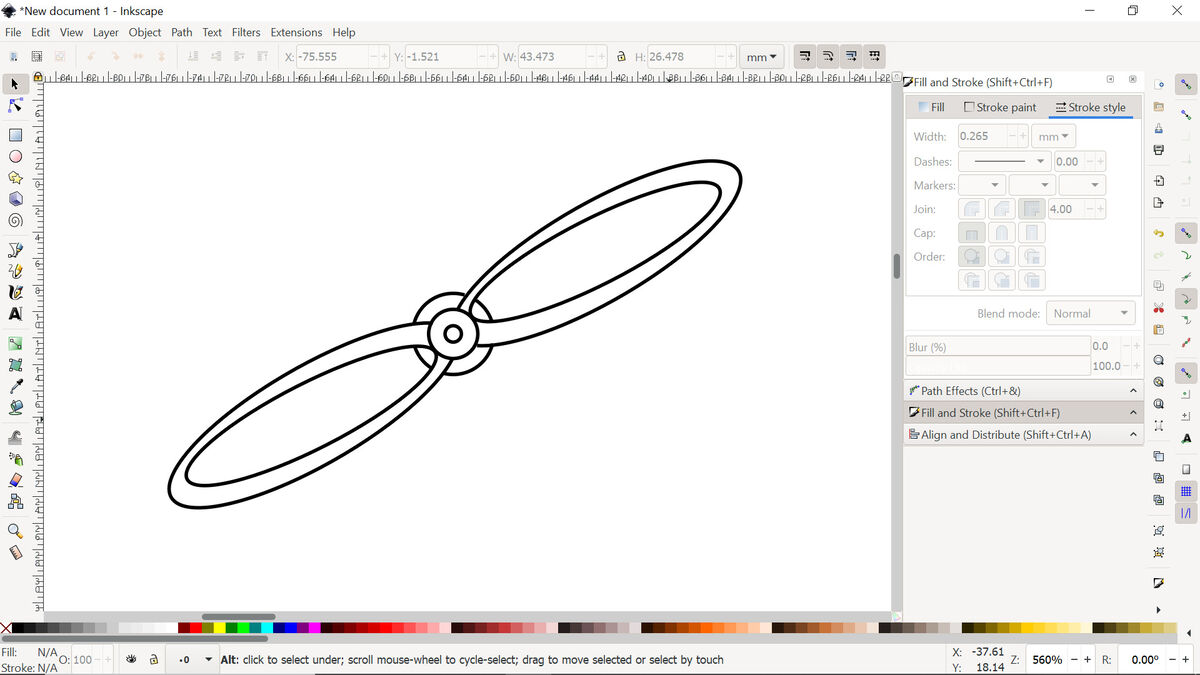The width and height of the screenshot is (1200, 675).
Task: Open the units mm dropdown in toolbar
Action: 762,57
